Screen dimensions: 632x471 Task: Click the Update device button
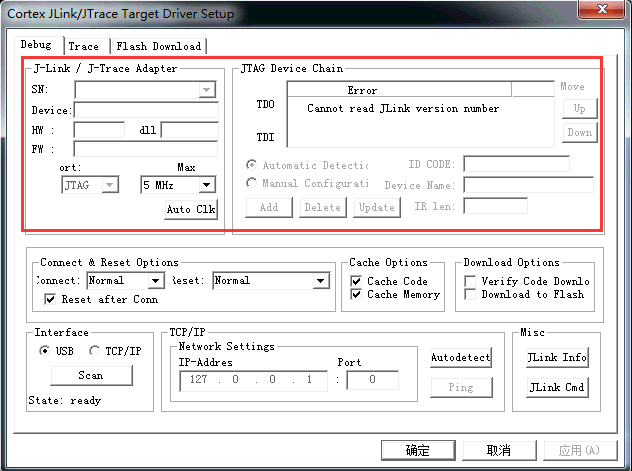(376, 207)
